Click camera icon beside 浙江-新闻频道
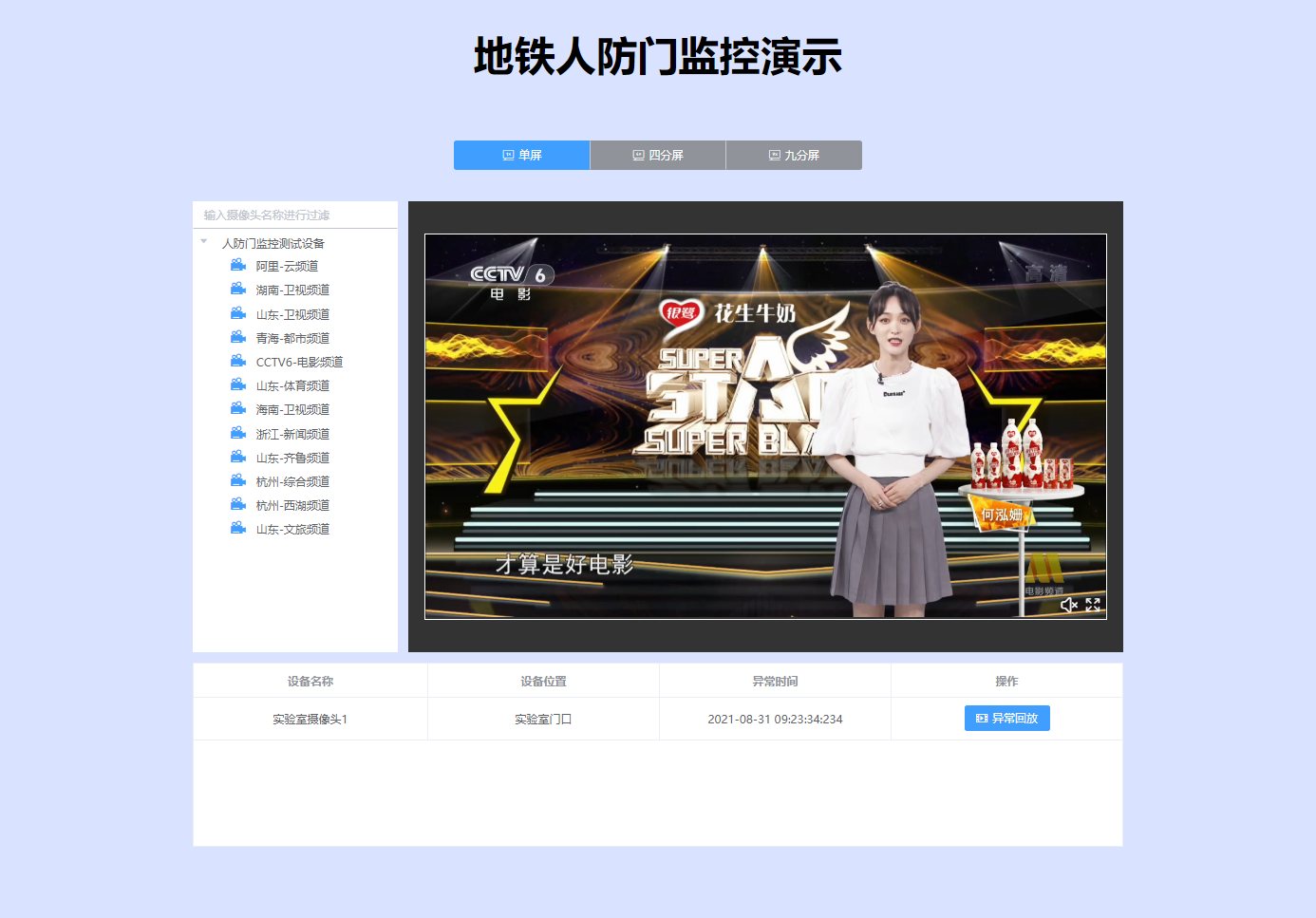Image resolution: width=1316 pixels, height=918 pixels. point(238,434)
